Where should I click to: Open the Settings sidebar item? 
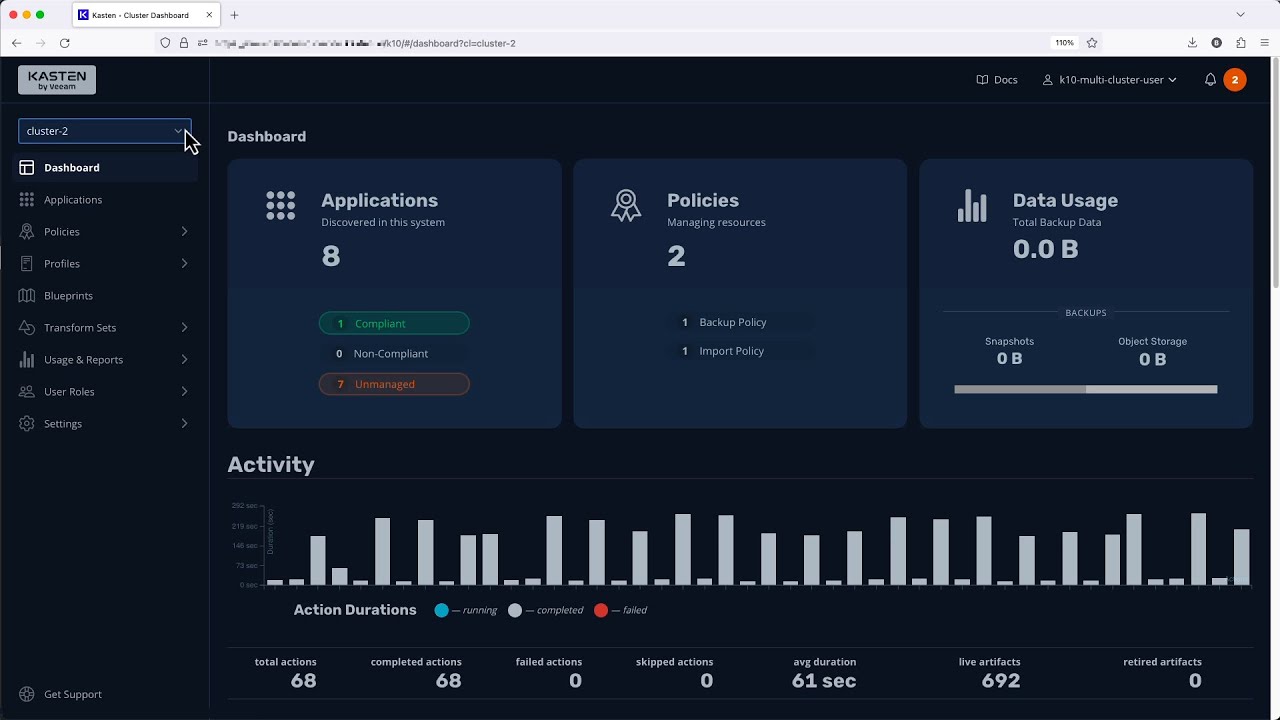(104, 424)
